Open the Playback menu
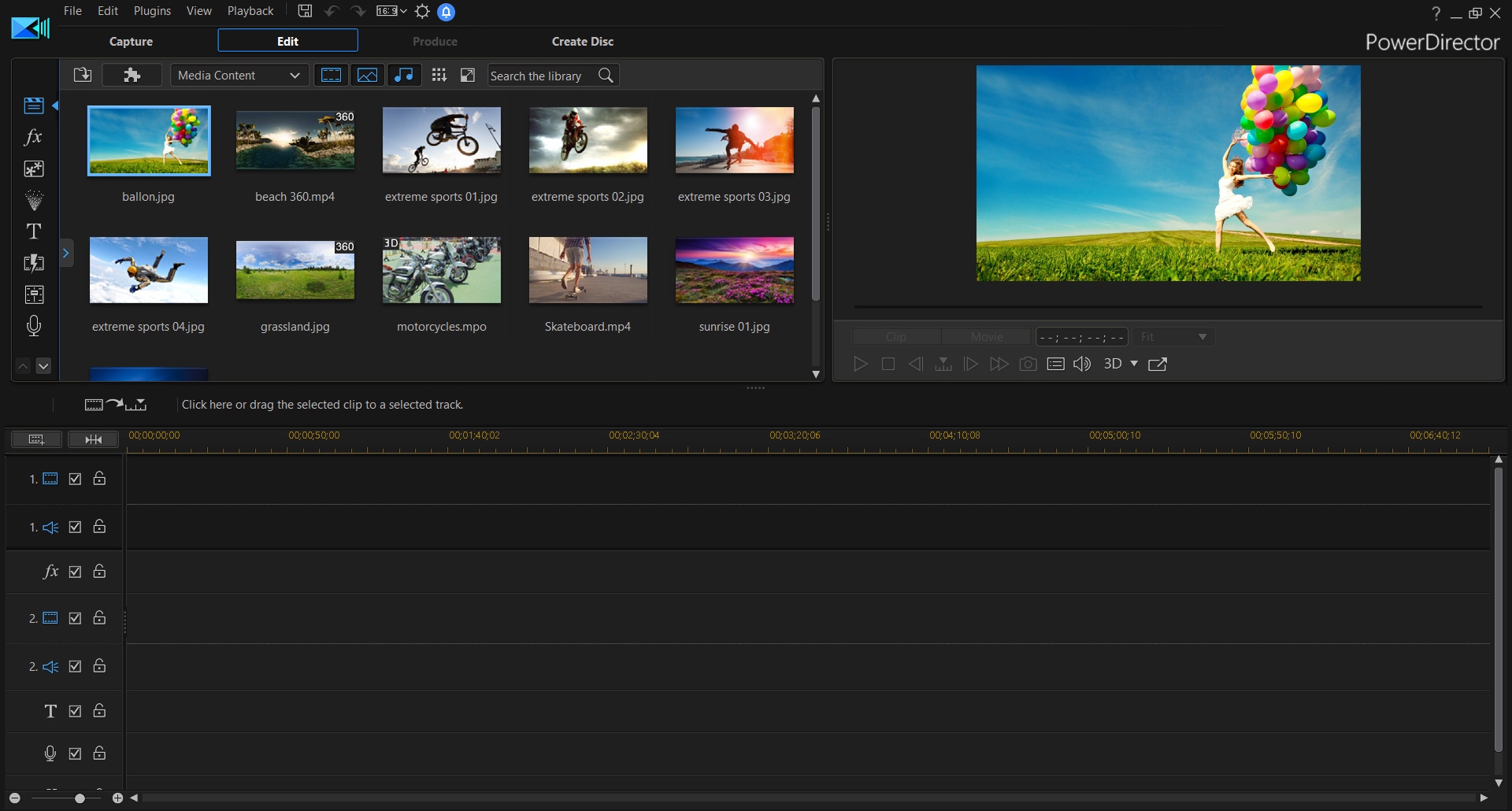Viewport: 1512px width, 811px height. click(x=250, y=10)
